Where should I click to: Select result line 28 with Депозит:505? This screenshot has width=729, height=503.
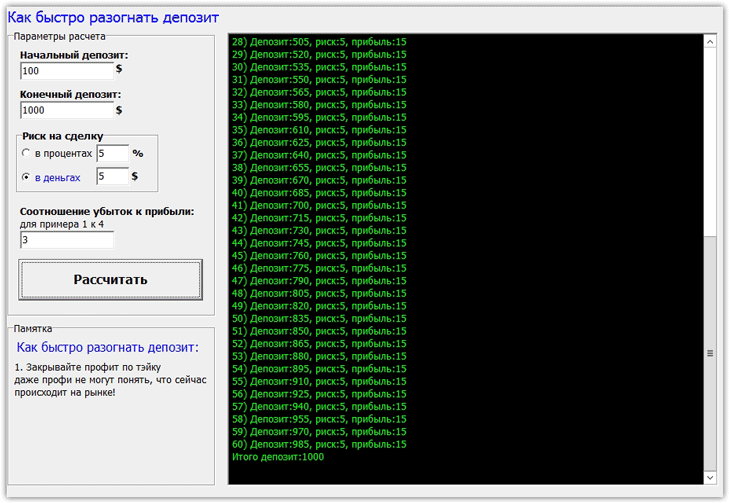(319, 42)
